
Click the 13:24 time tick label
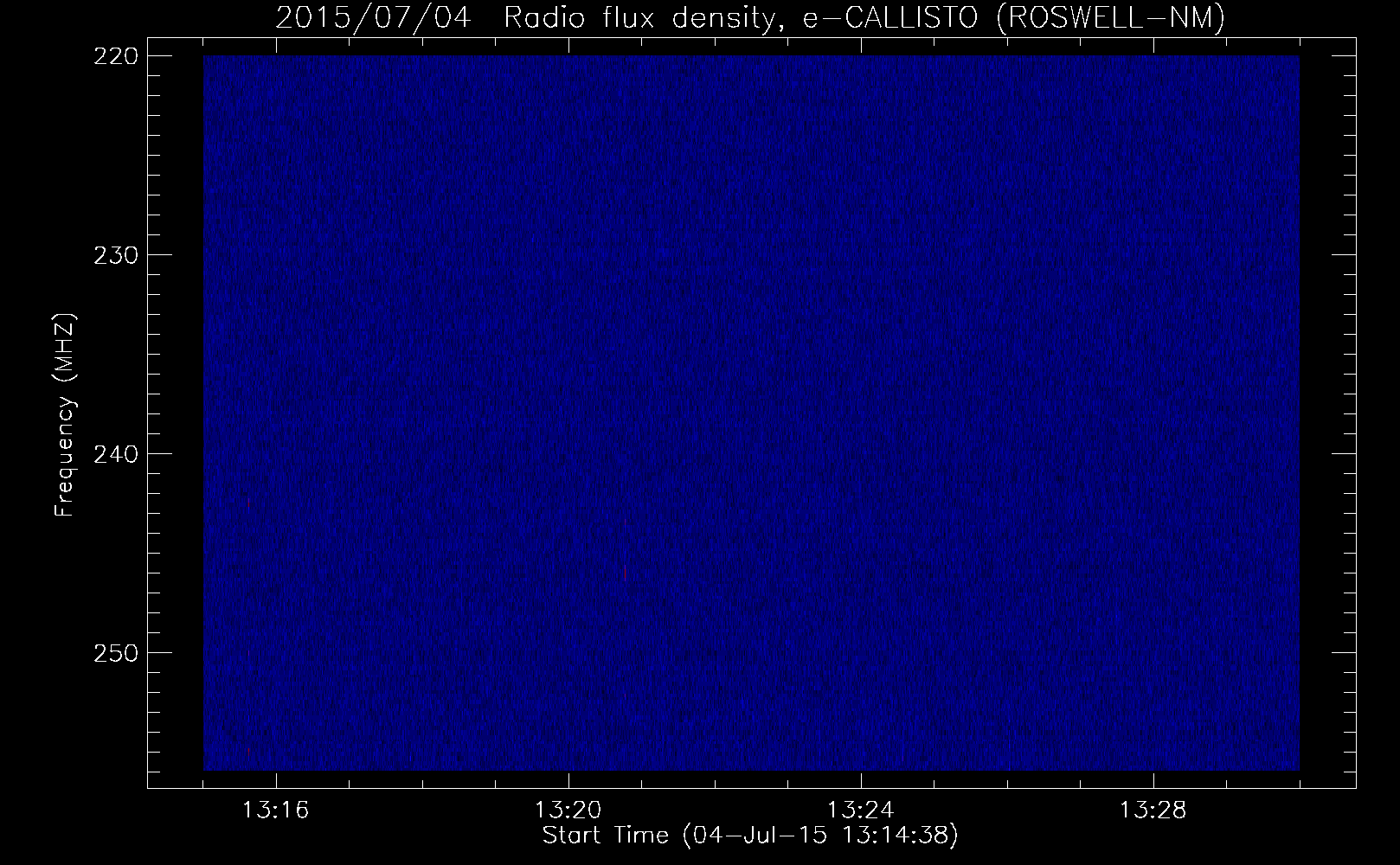point(861,811)
